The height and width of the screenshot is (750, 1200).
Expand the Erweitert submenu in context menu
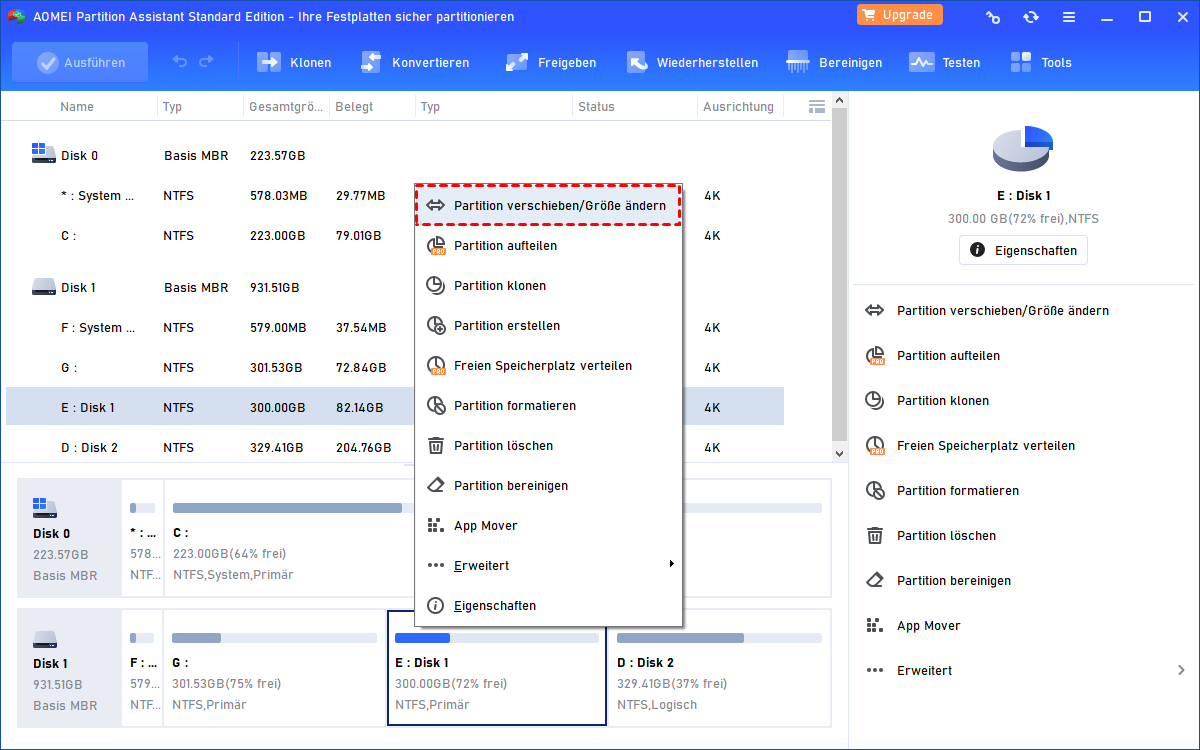(548, 565)
